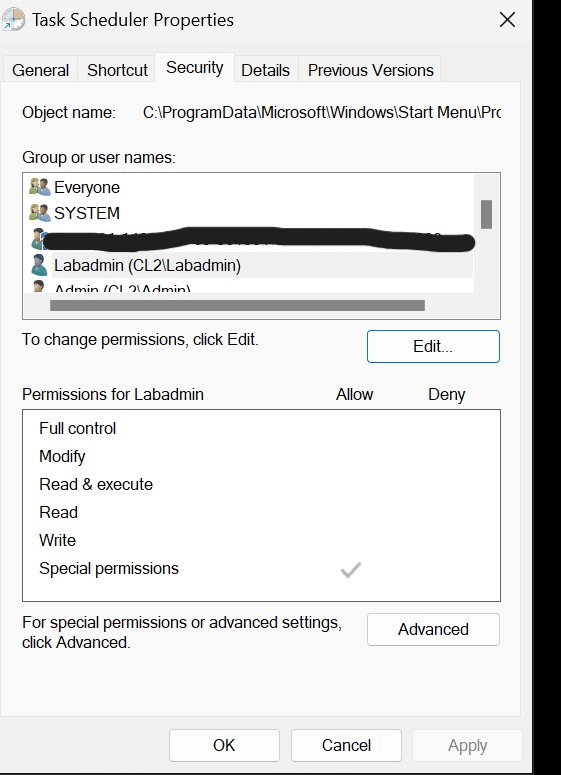Open Advanced security settings
561x775 pixels.
point(433,629)
